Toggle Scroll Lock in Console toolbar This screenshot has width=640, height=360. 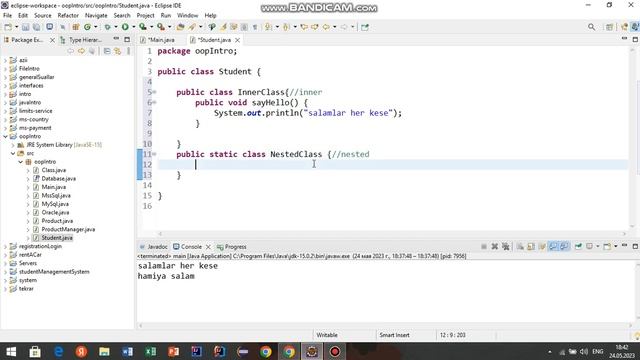pos(531,247)
